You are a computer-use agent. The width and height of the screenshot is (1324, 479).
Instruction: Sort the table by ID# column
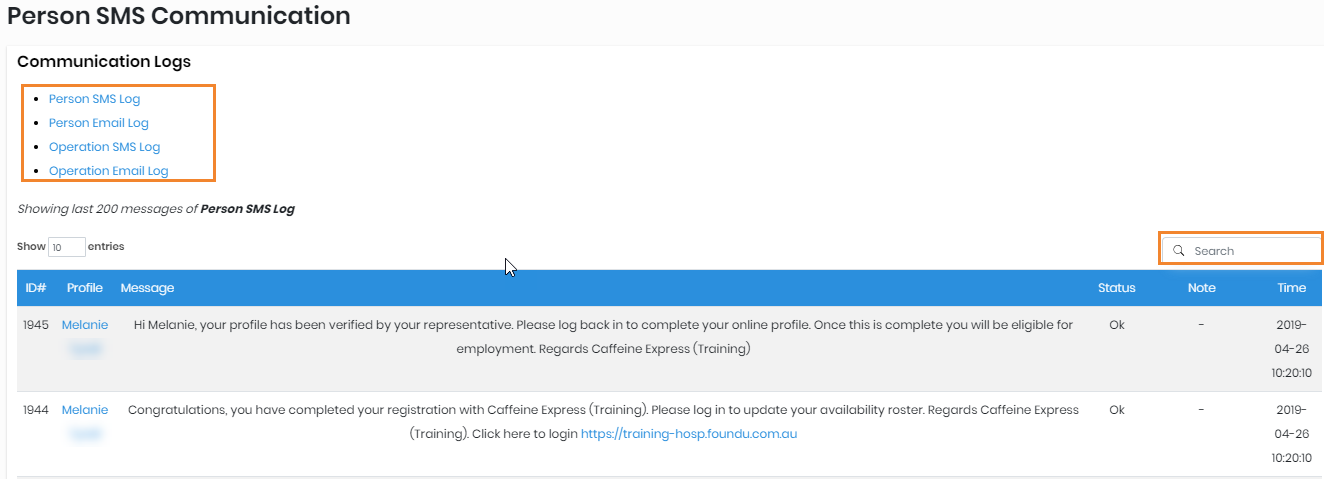[36, 288]
